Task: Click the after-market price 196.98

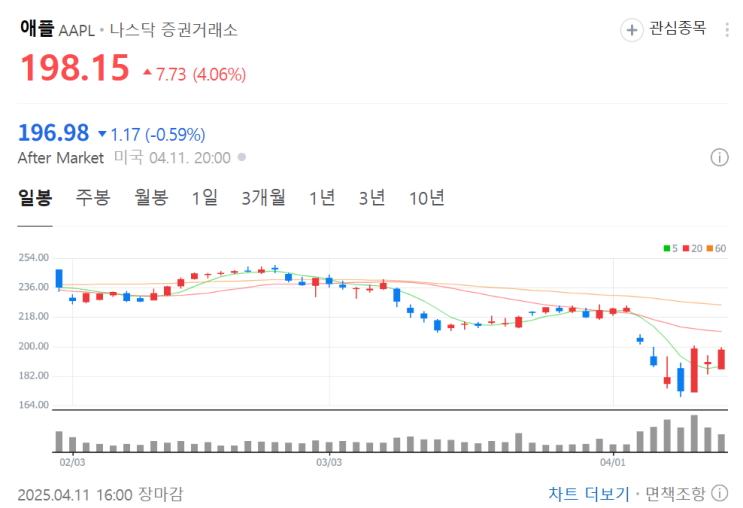Action: tap(54, 133)
